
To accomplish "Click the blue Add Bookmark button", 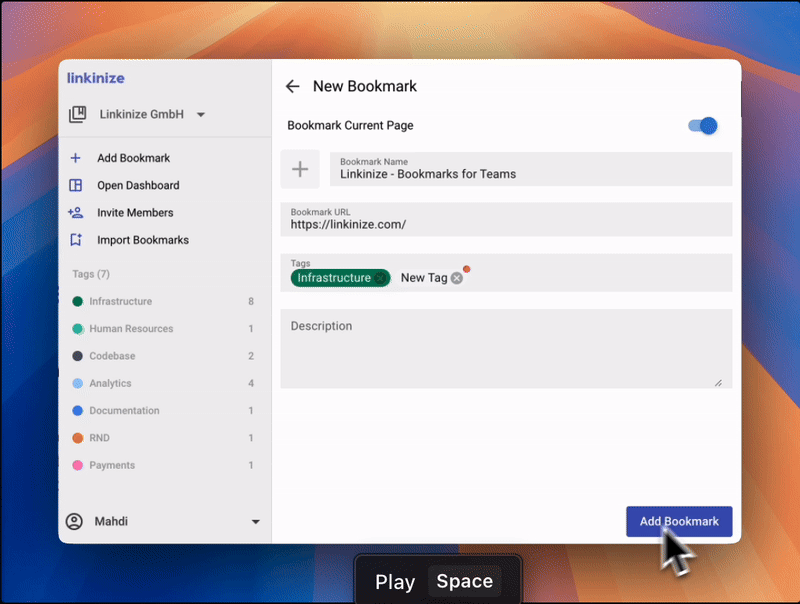I will coord(679,521).
